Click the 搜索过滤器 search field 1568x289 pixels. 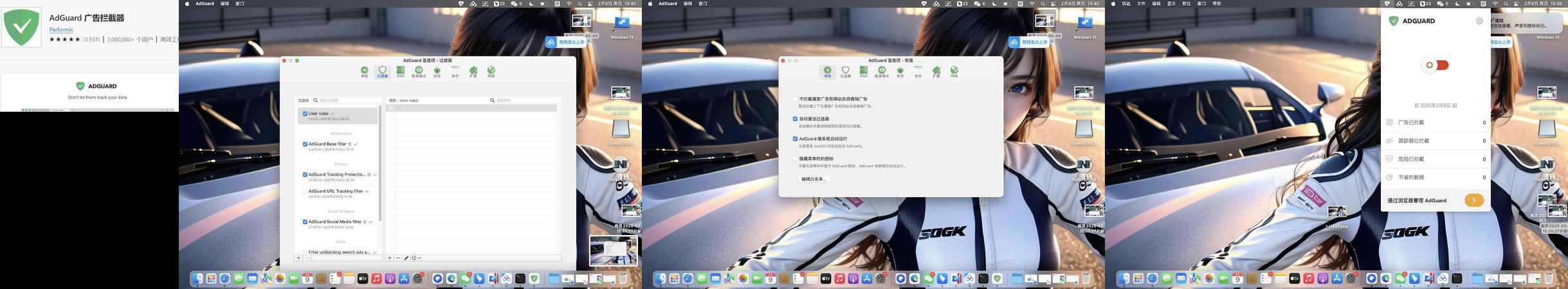[347, 100]
